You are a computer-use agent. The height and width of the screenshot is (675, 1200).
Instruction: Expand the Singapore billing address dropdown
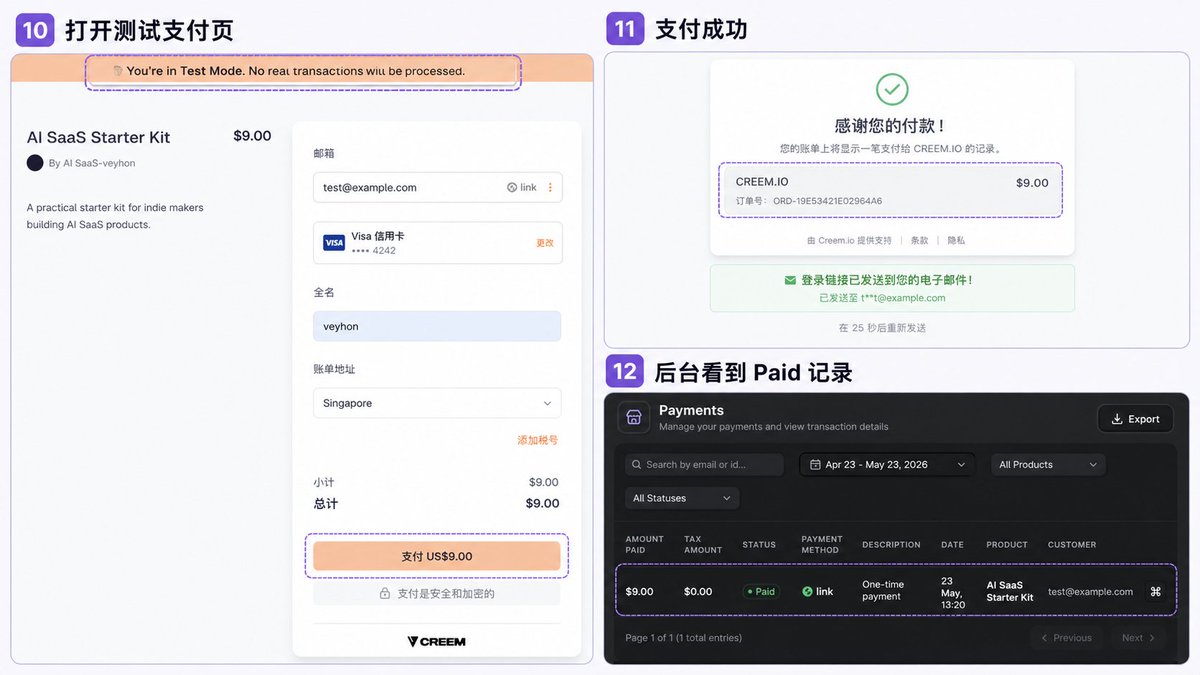(x=437, y=403)
